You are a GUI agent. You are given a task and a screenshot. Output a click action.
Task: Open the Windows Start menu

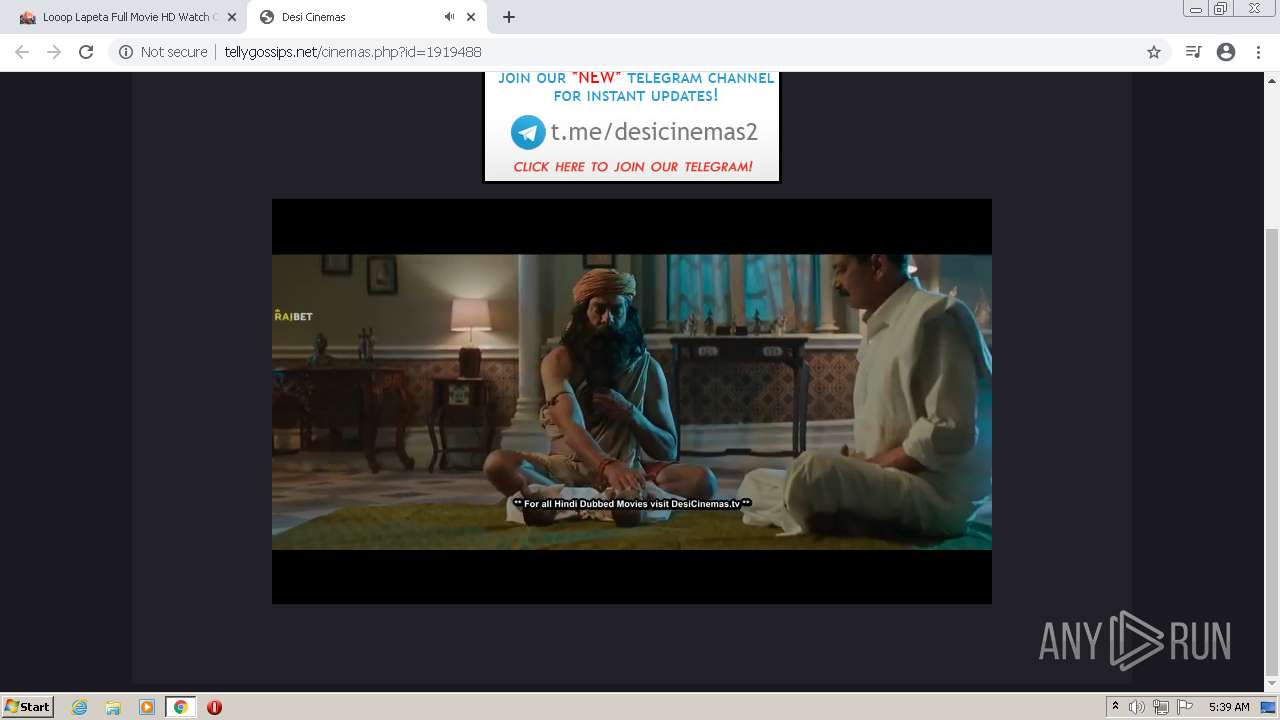pos(27,706)
